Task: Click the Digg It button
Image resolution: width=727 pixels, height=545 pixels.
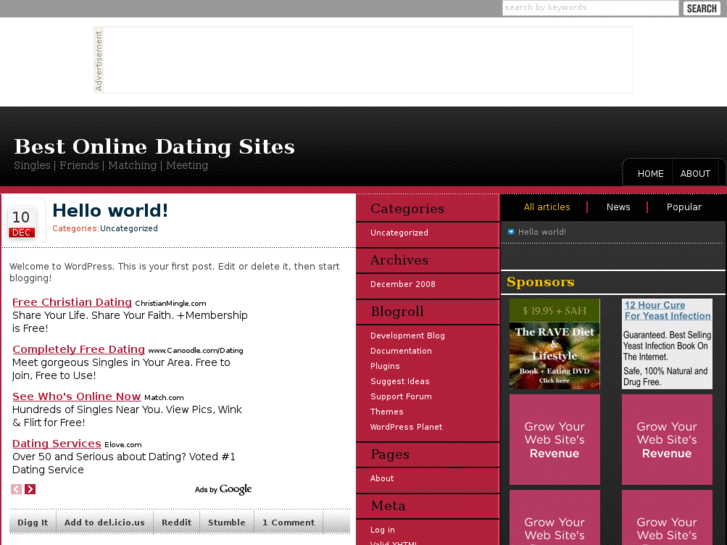Action: [x=32, y=522]
